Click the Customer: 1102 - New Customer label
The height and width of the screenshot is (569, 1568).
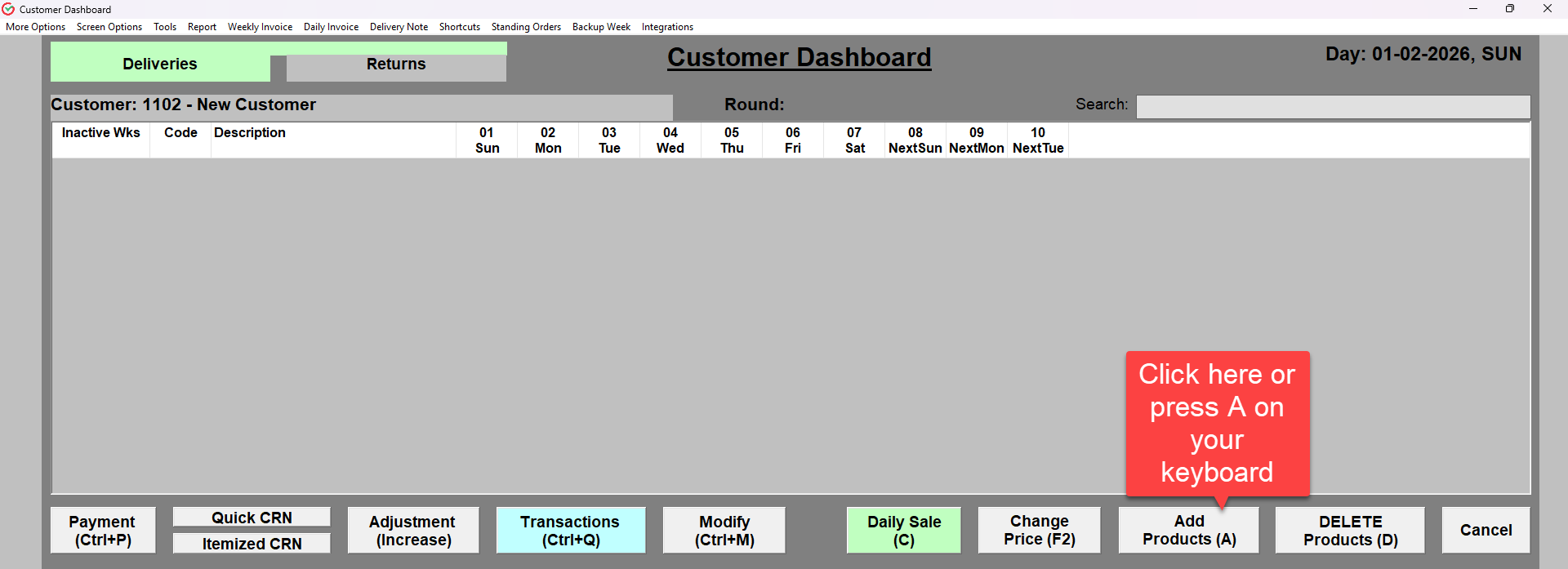pos(183,104)
